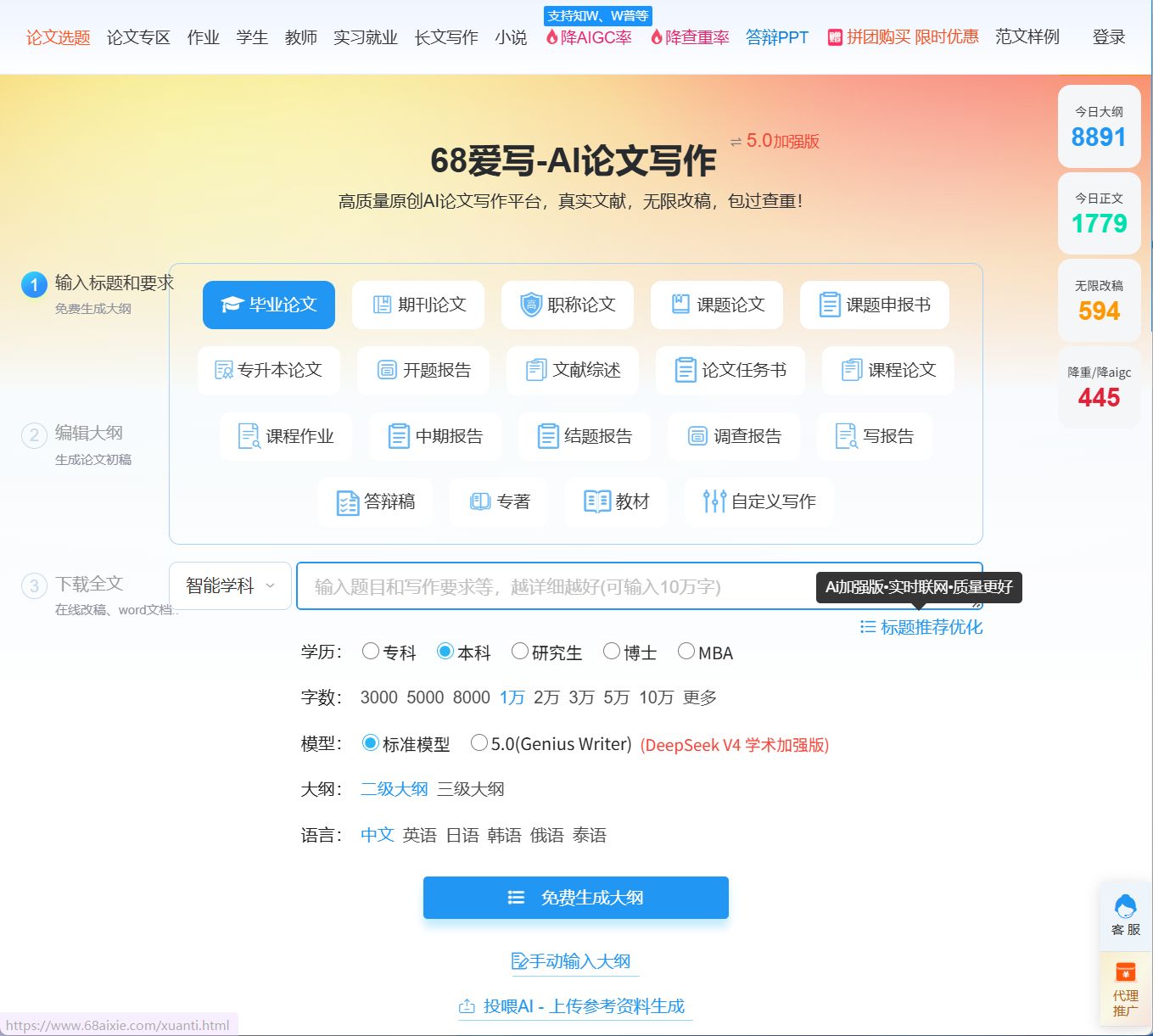Click the icon beside 写报告
Viewport: 1153px width, 1036px height.
(847, 436)
